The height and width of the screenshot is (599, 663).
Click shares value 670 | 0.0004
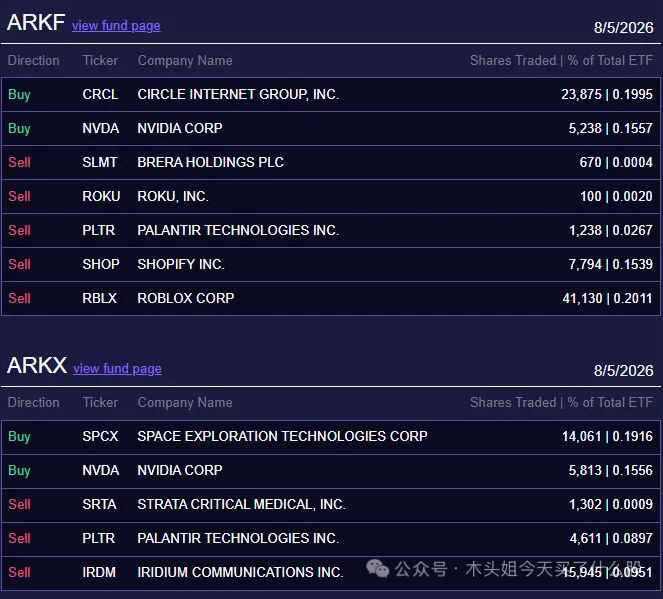(x=616, y=162)
